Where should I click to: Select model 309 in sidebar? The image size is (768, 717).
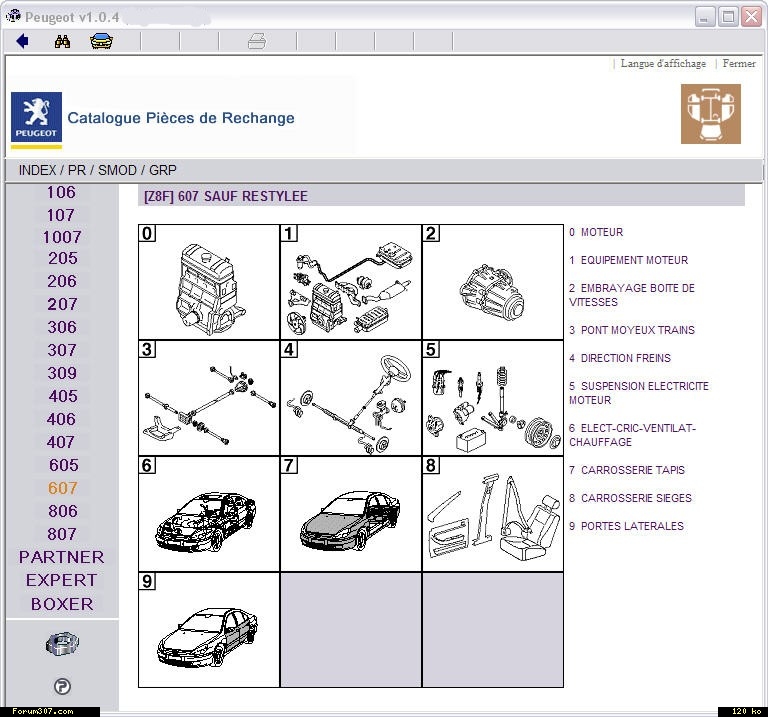(x=62, y=373)
